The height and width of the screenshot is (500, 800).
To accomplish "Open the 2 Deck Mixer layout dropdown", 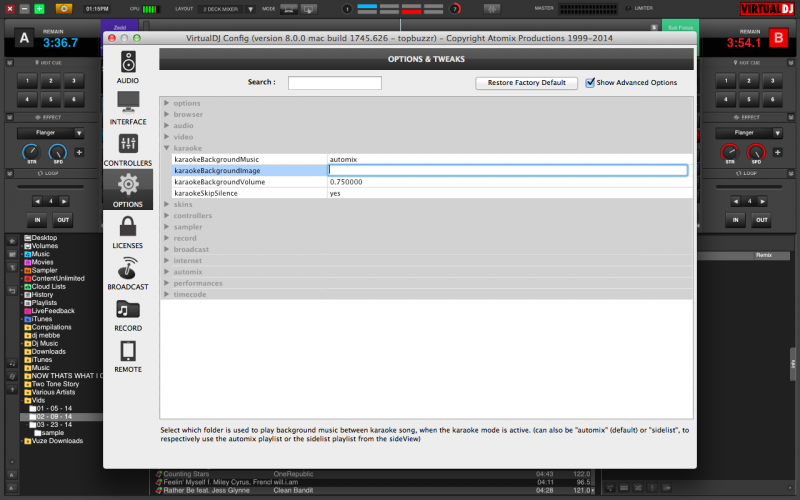I will (251, 9).
